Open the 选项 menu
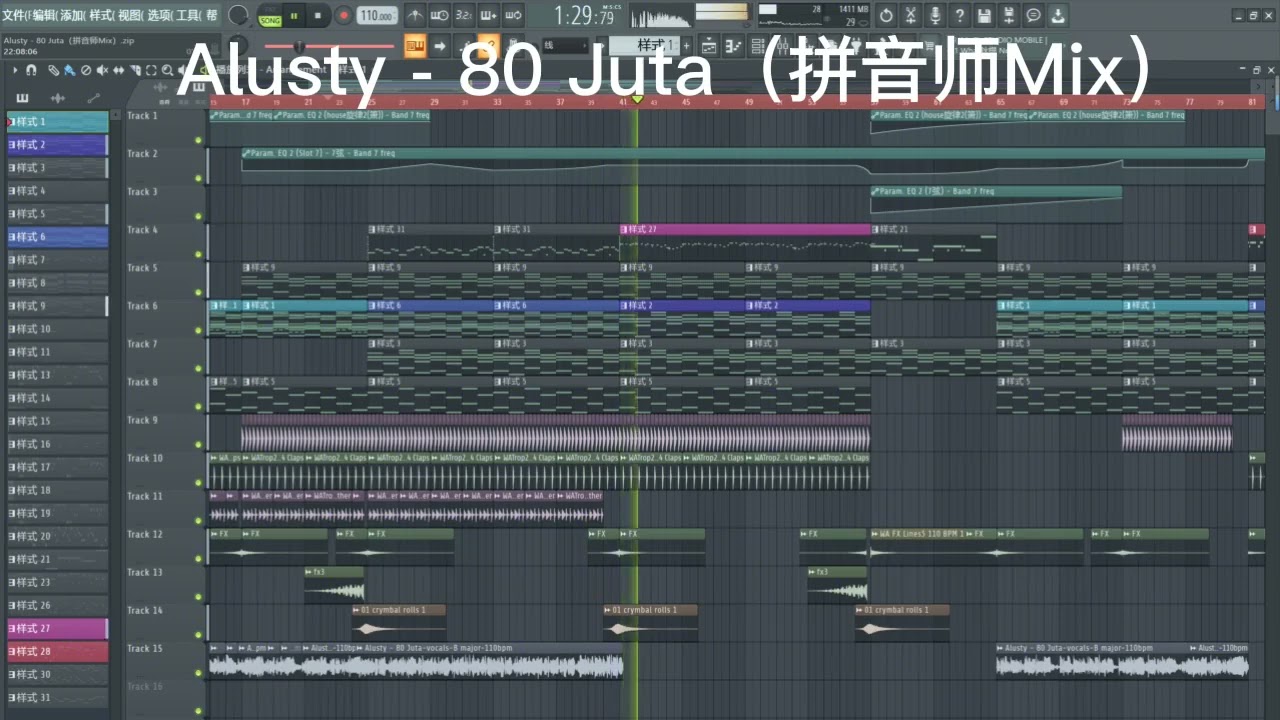1280x720 pixels. 159,15
